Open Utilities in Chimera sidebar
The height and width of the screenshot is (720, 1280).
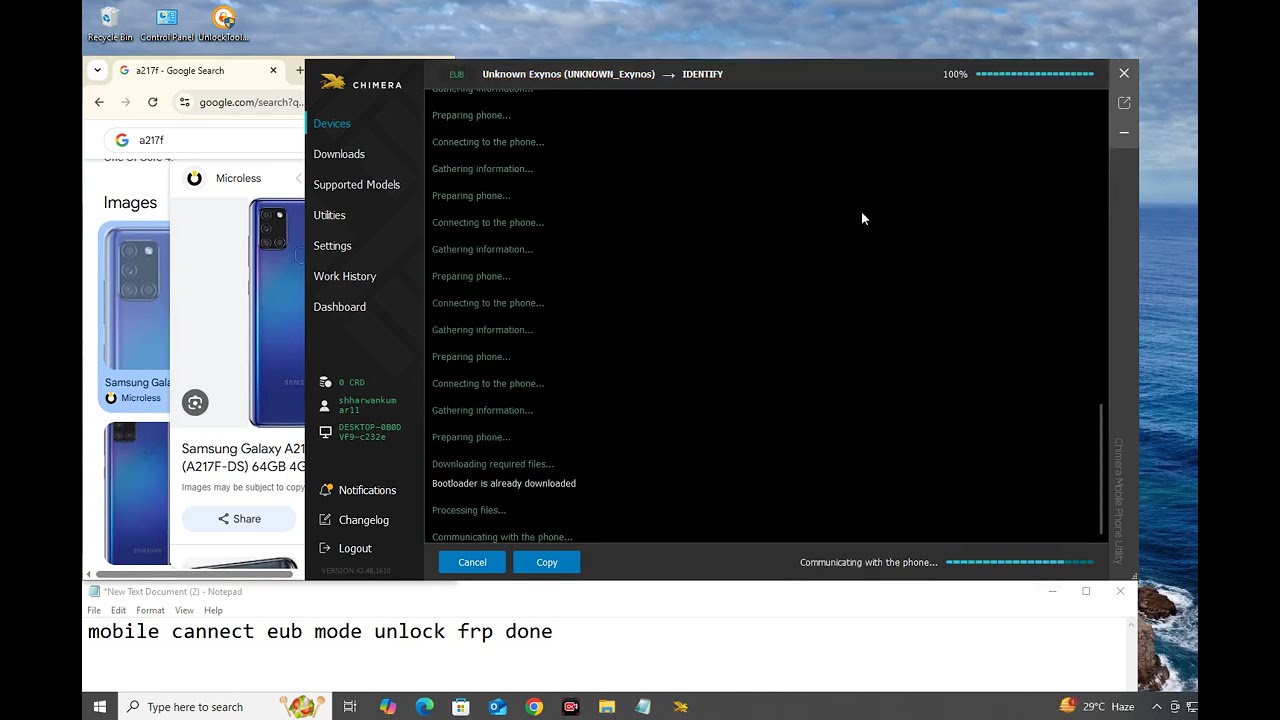click(329, 215)
